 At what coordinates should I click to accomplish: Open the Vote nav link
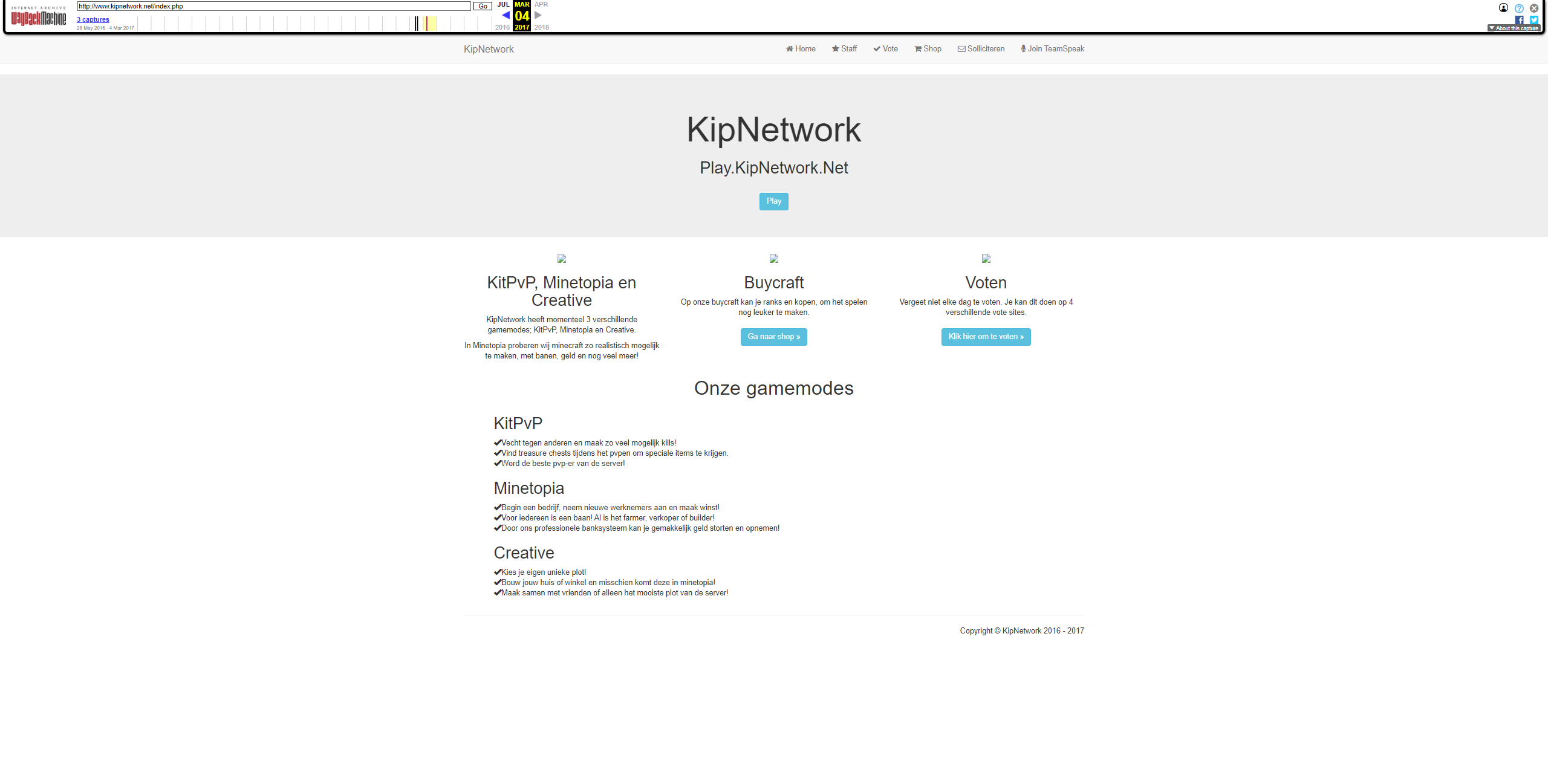[885, 49]
